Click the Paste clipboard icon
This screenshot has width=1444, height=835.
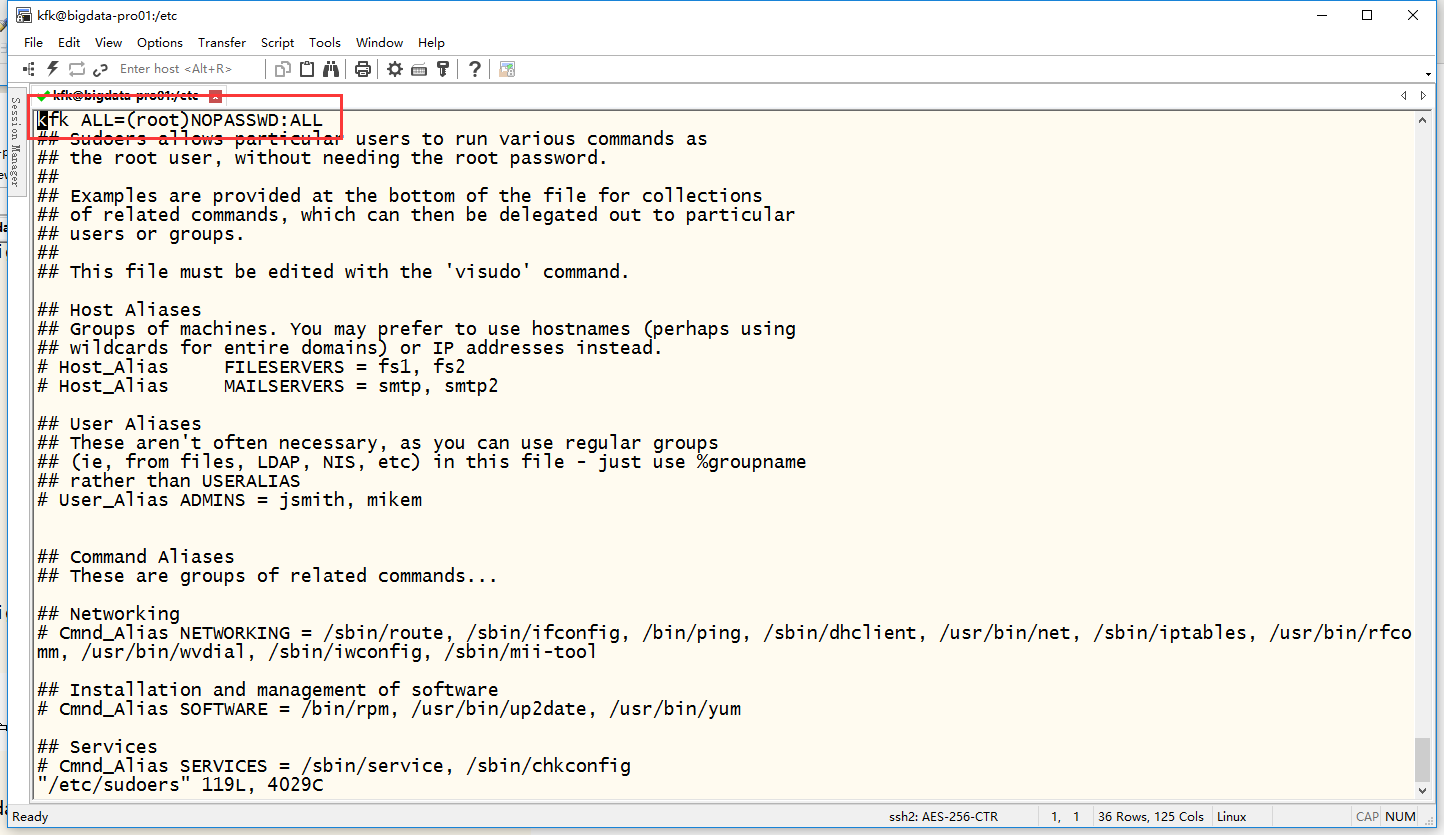307,69
